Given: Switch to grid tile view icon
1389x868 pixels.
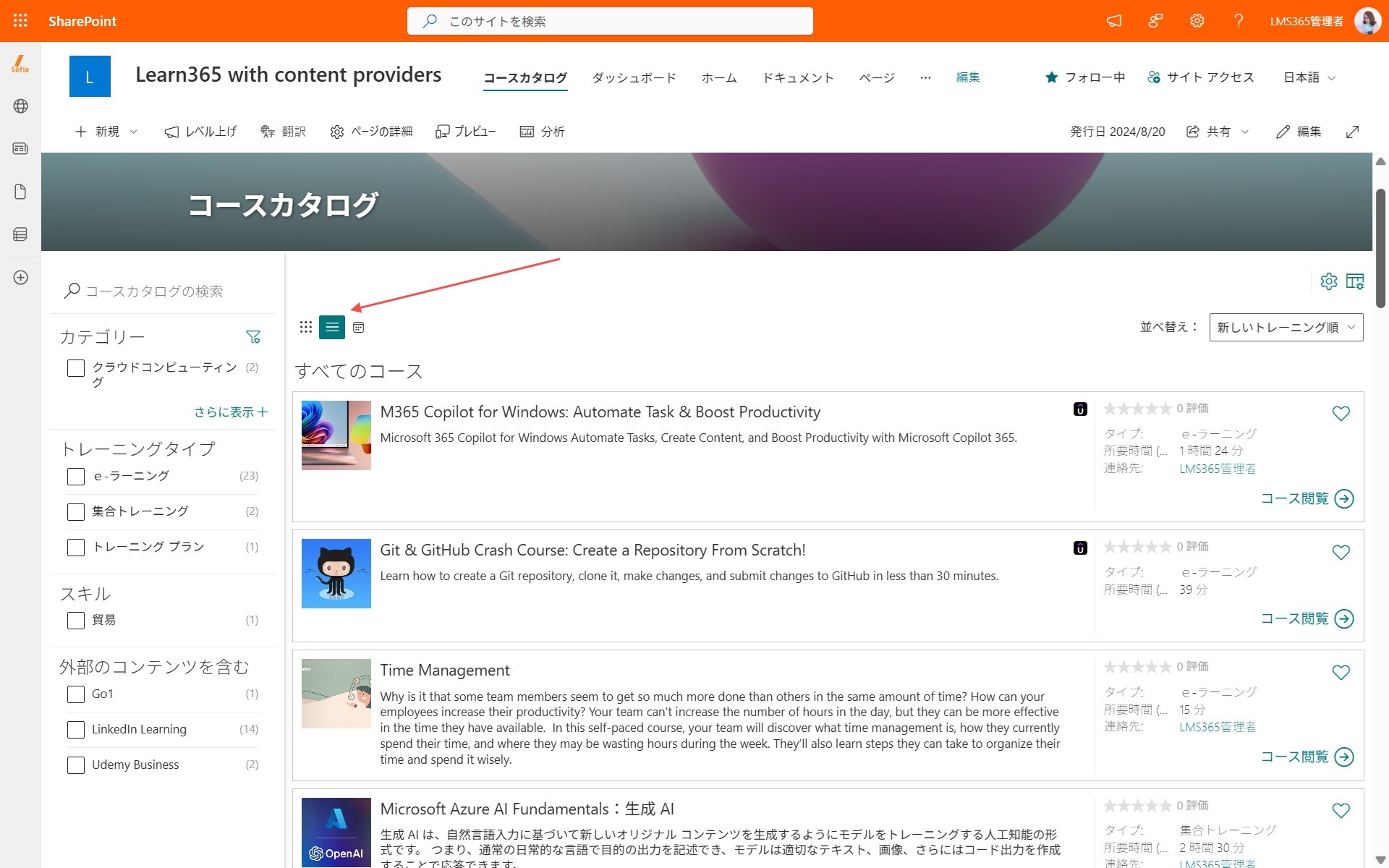Looking at the screenshot, I should coord(306,327).
